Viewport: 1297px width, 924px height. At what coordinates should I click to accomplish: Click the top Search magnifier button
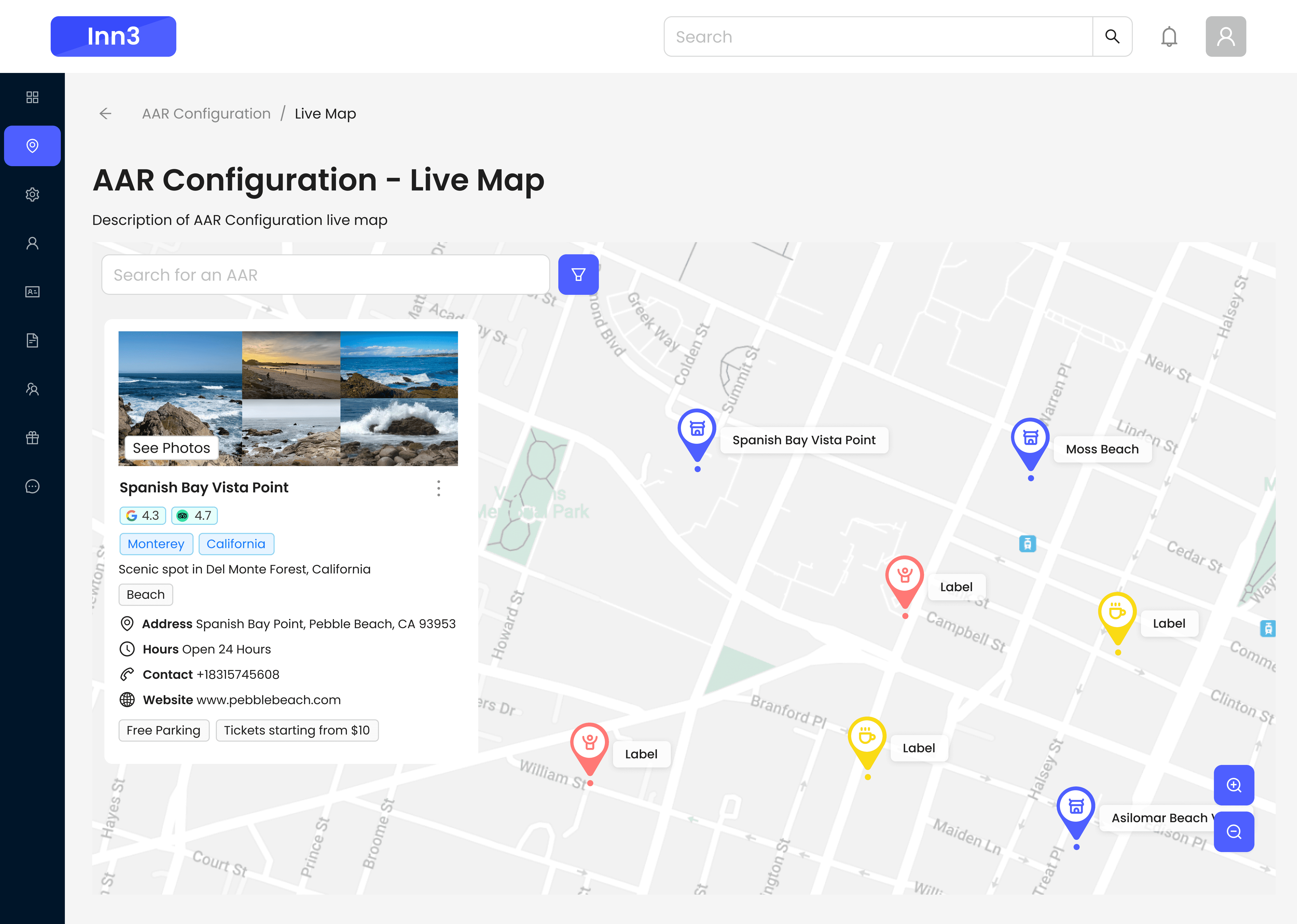[1112, 37]
